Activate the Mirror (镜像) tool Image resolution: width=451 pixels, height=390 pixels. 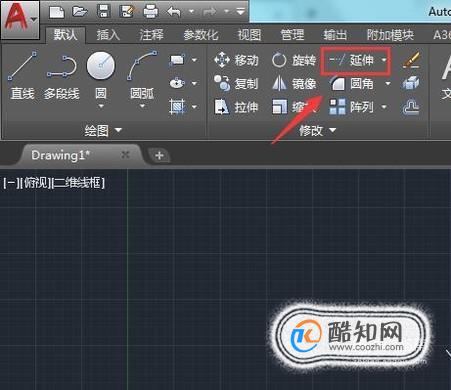click(294, 83)
